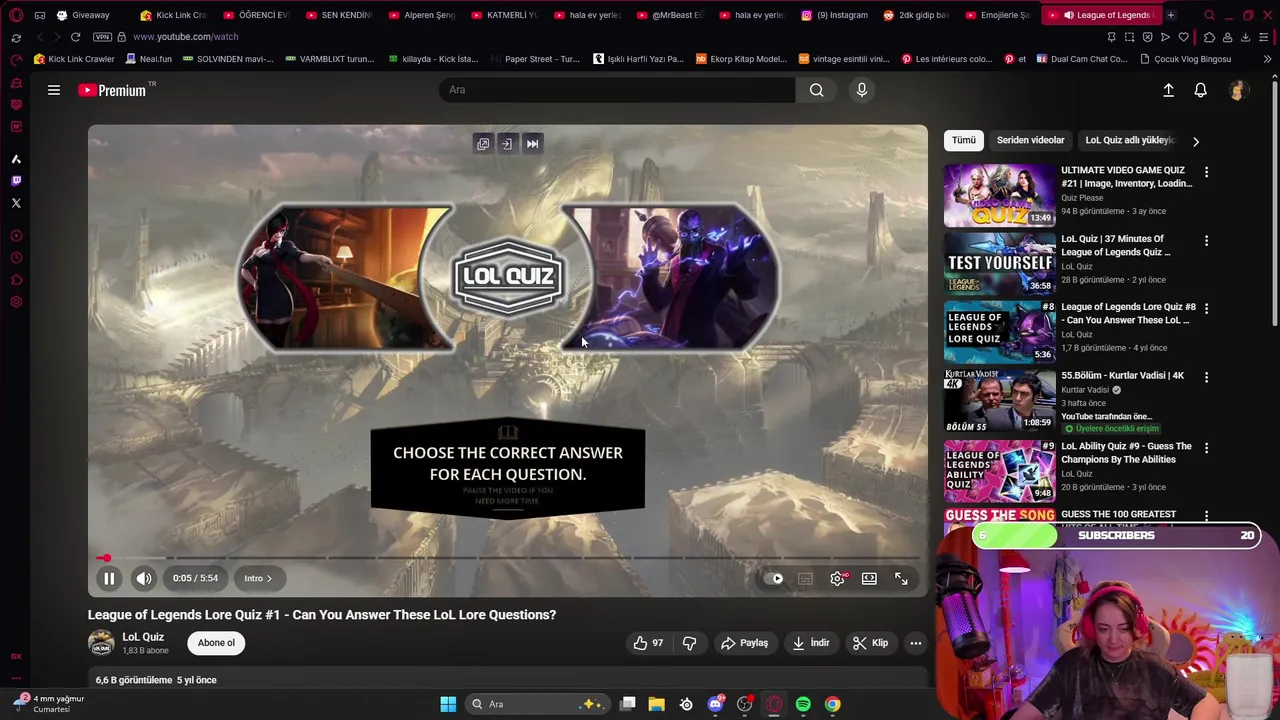Image resolution: width=1280 pixels, height=720 pixels.
Task: Select the Tümü filter chip
Action: (x=964, y=140)
